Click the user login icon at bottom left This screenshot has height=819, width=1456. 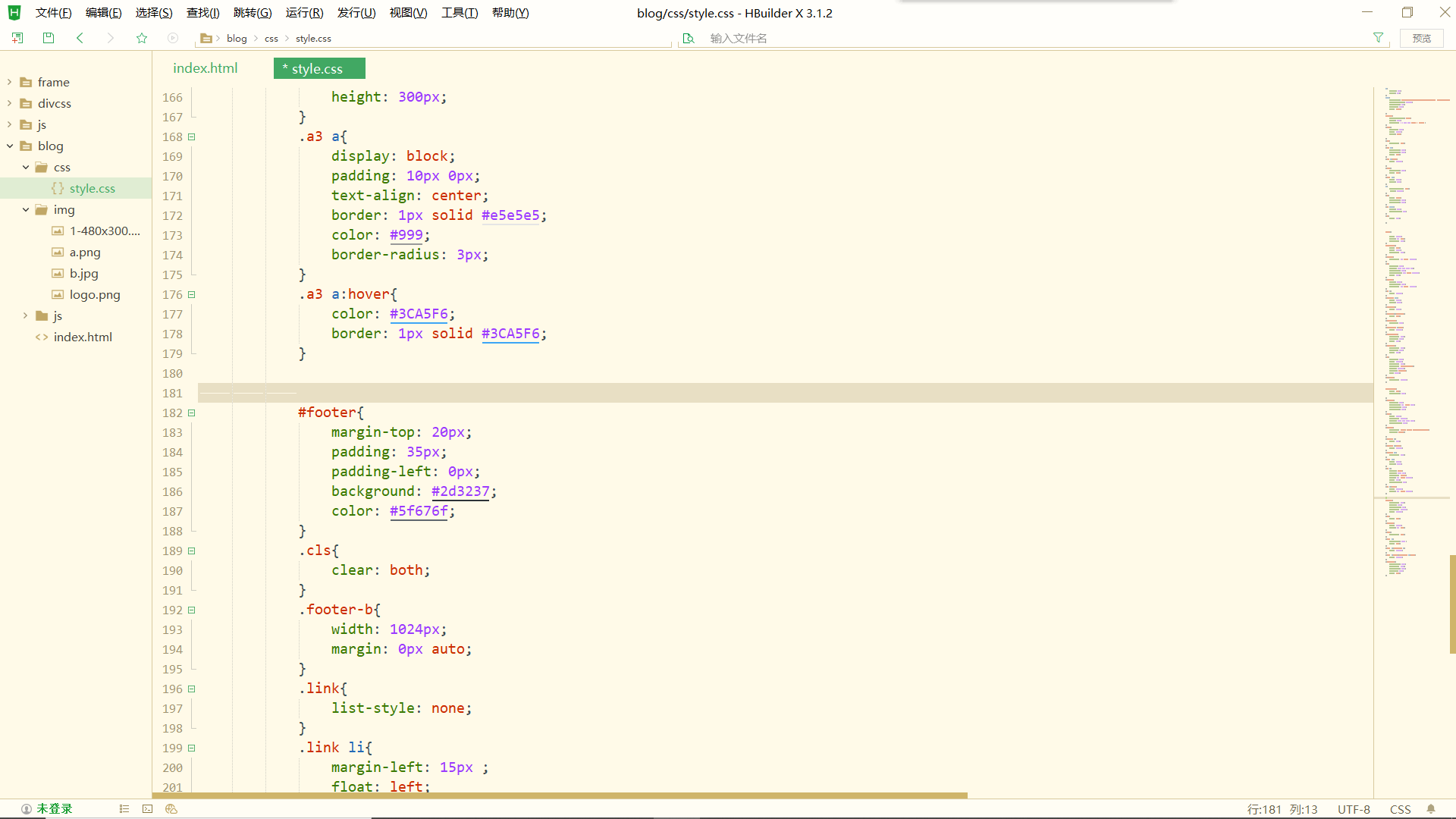pos(27,809)
